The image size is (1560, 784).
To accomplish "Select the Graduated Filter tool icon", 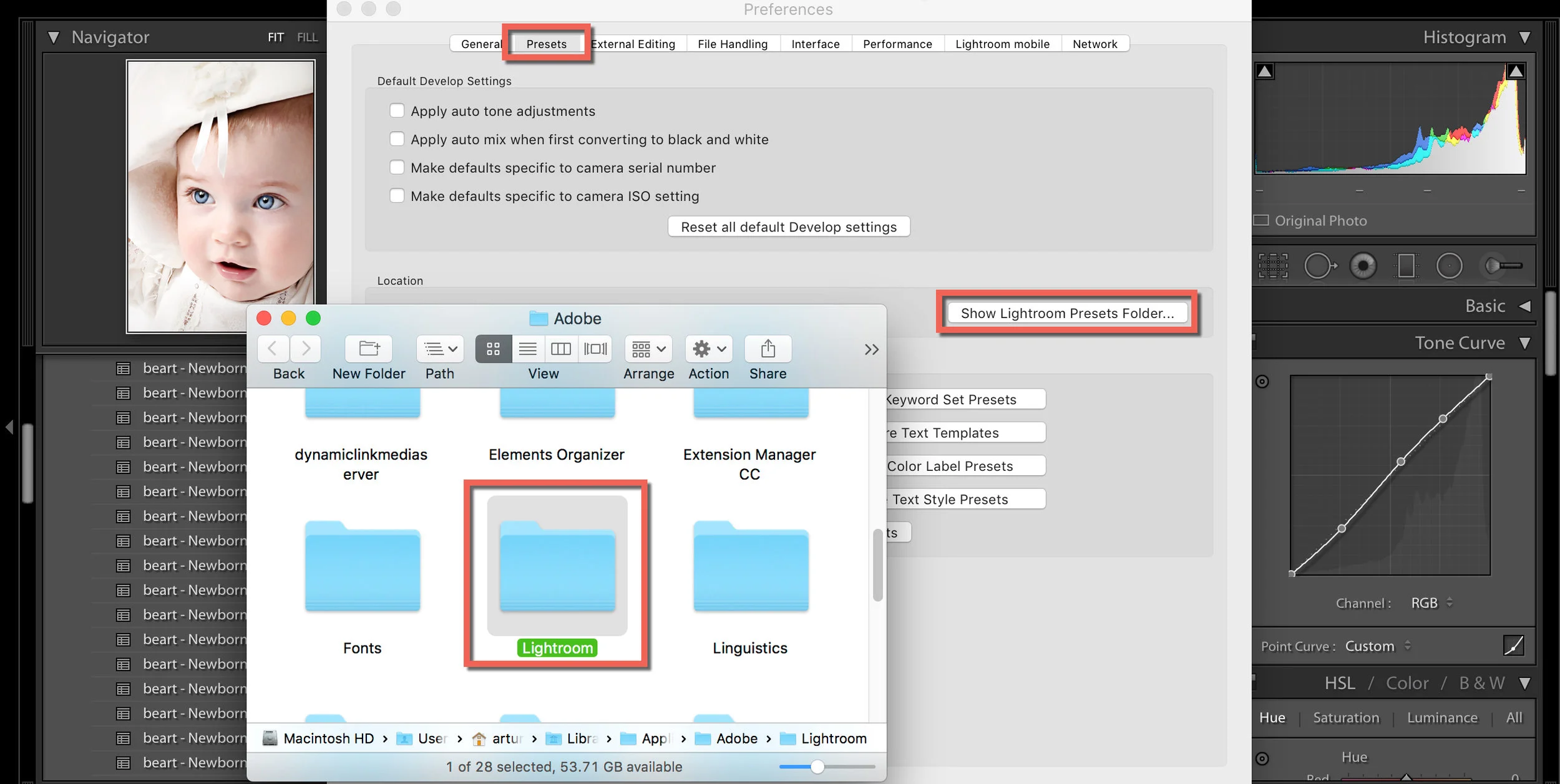I will [1406, 266].
